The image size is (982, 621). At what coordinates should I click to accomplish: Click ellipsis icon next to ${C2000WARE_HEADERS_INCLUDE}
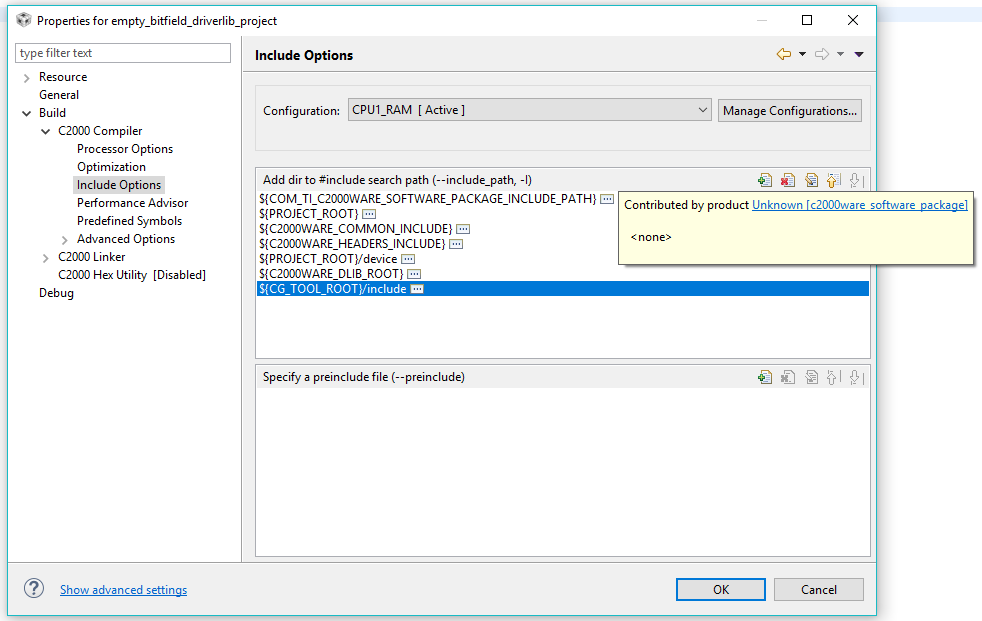456,244
